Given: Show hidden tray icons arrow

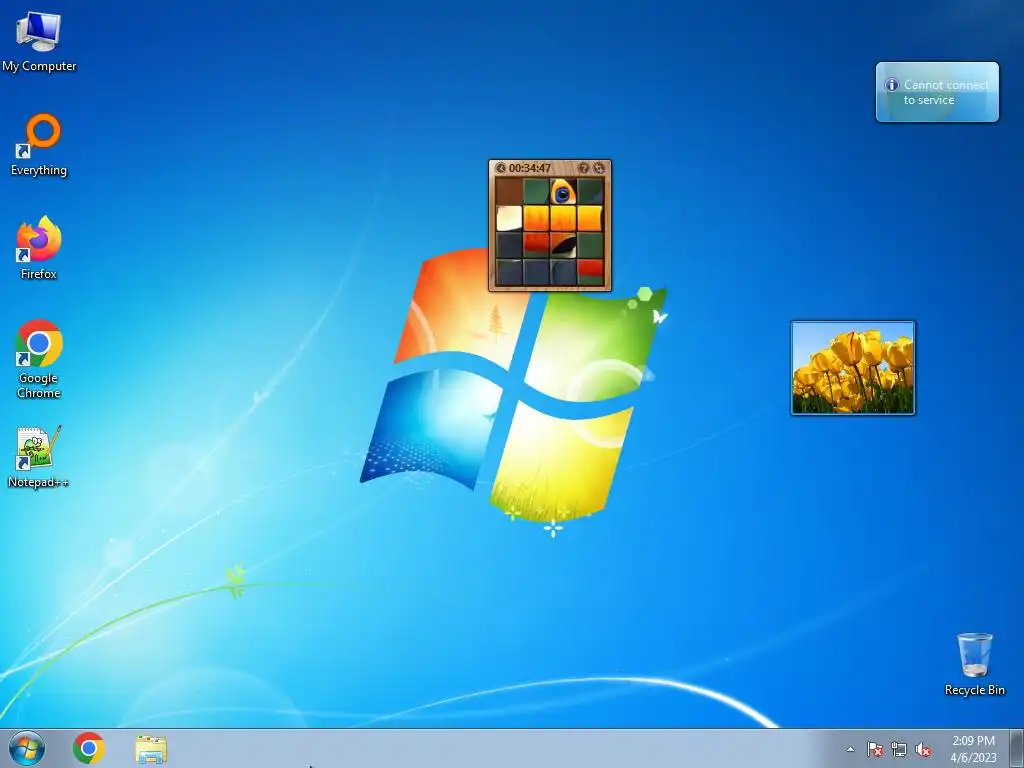Looking at the screenshot, I should (850, 750).
